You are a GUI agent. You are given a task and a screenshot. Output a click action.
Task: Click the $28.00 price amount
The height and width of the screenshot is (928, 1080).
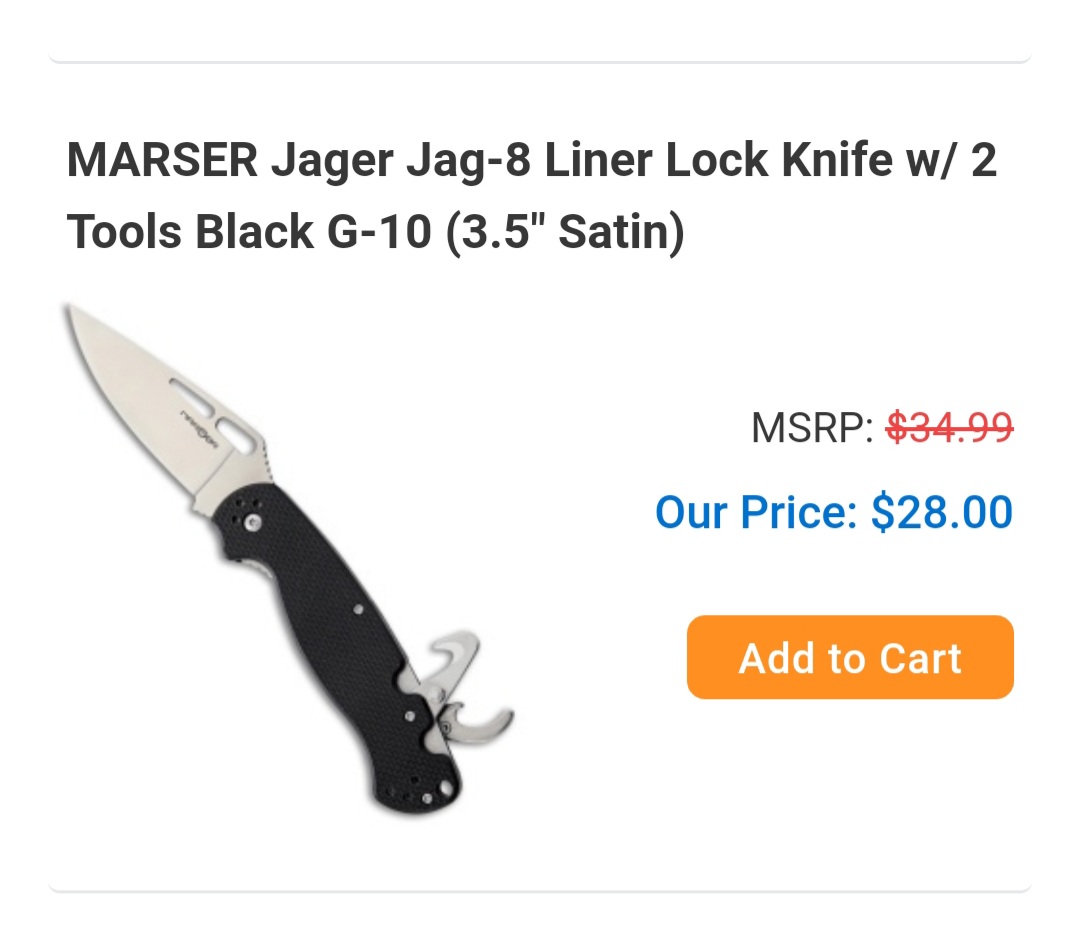click(x=942, y=513)
